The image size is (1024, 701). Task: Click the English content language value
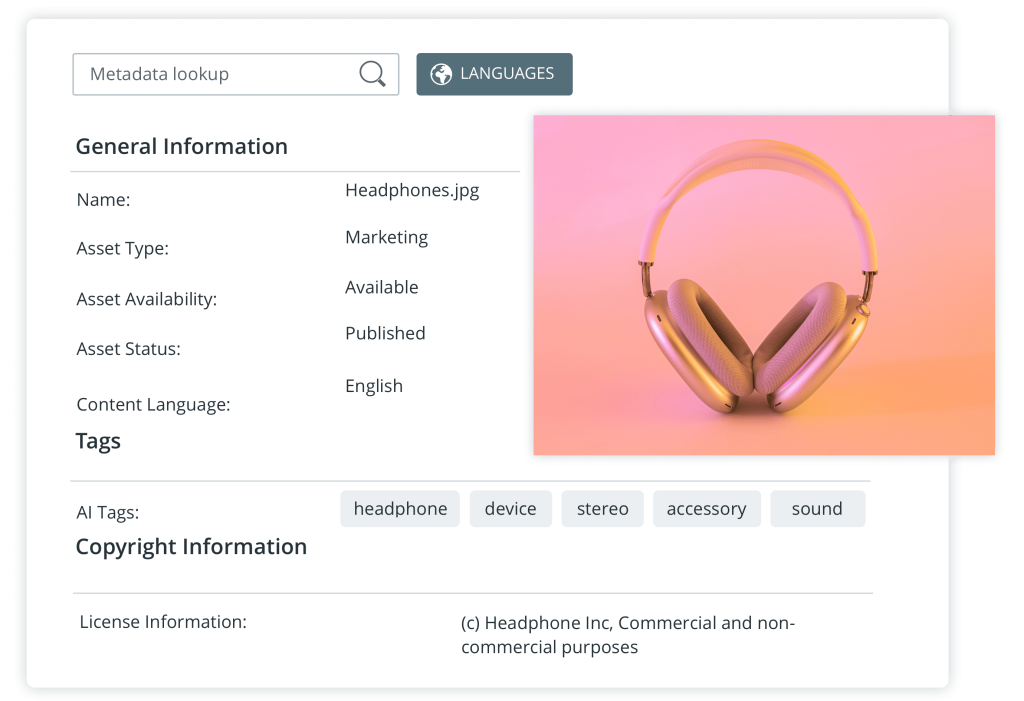tap(373, 386)
